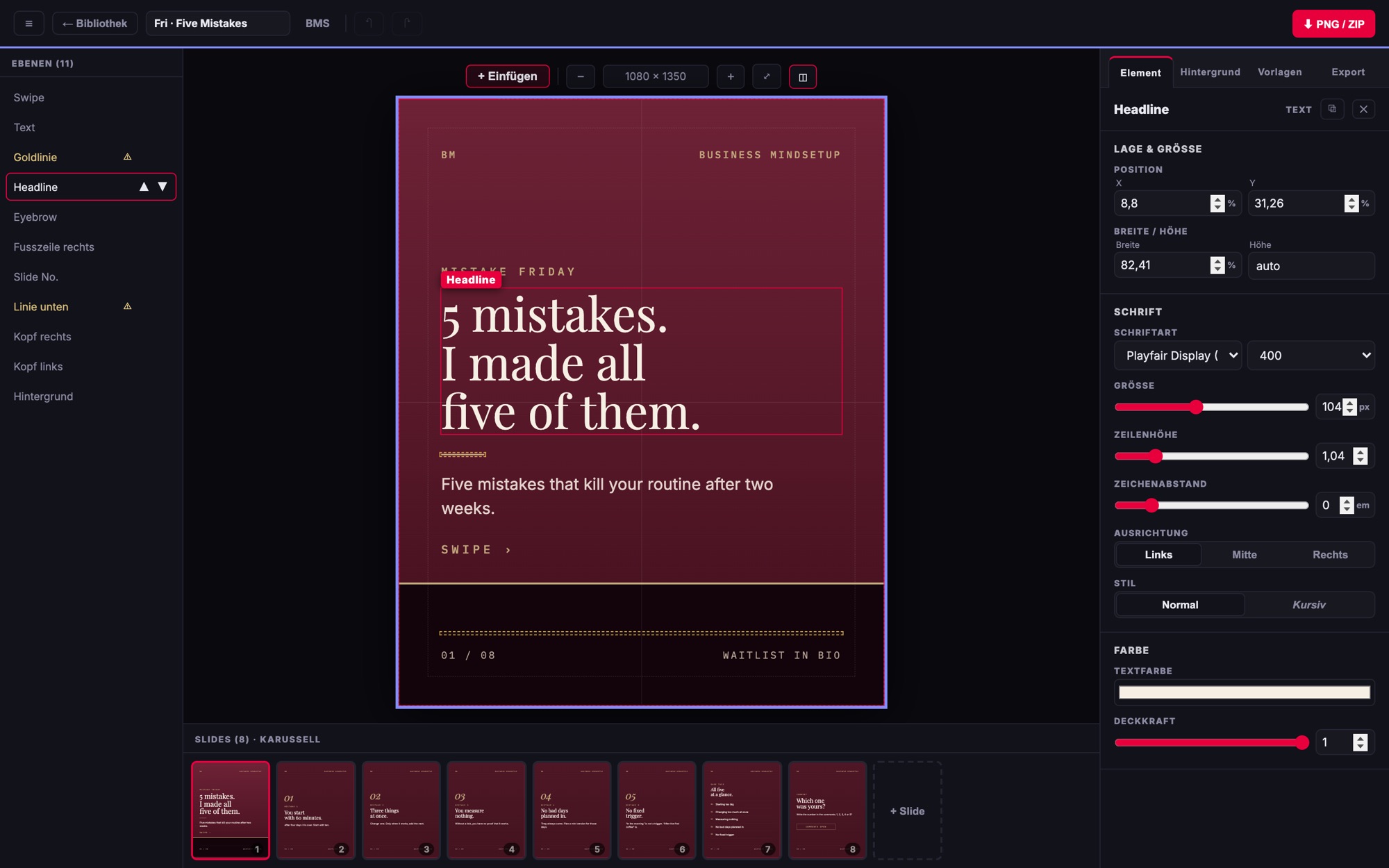This screenshot has height=868, width=1389.
Task: Open the hamburger menu
Action: tap(28, 24)
